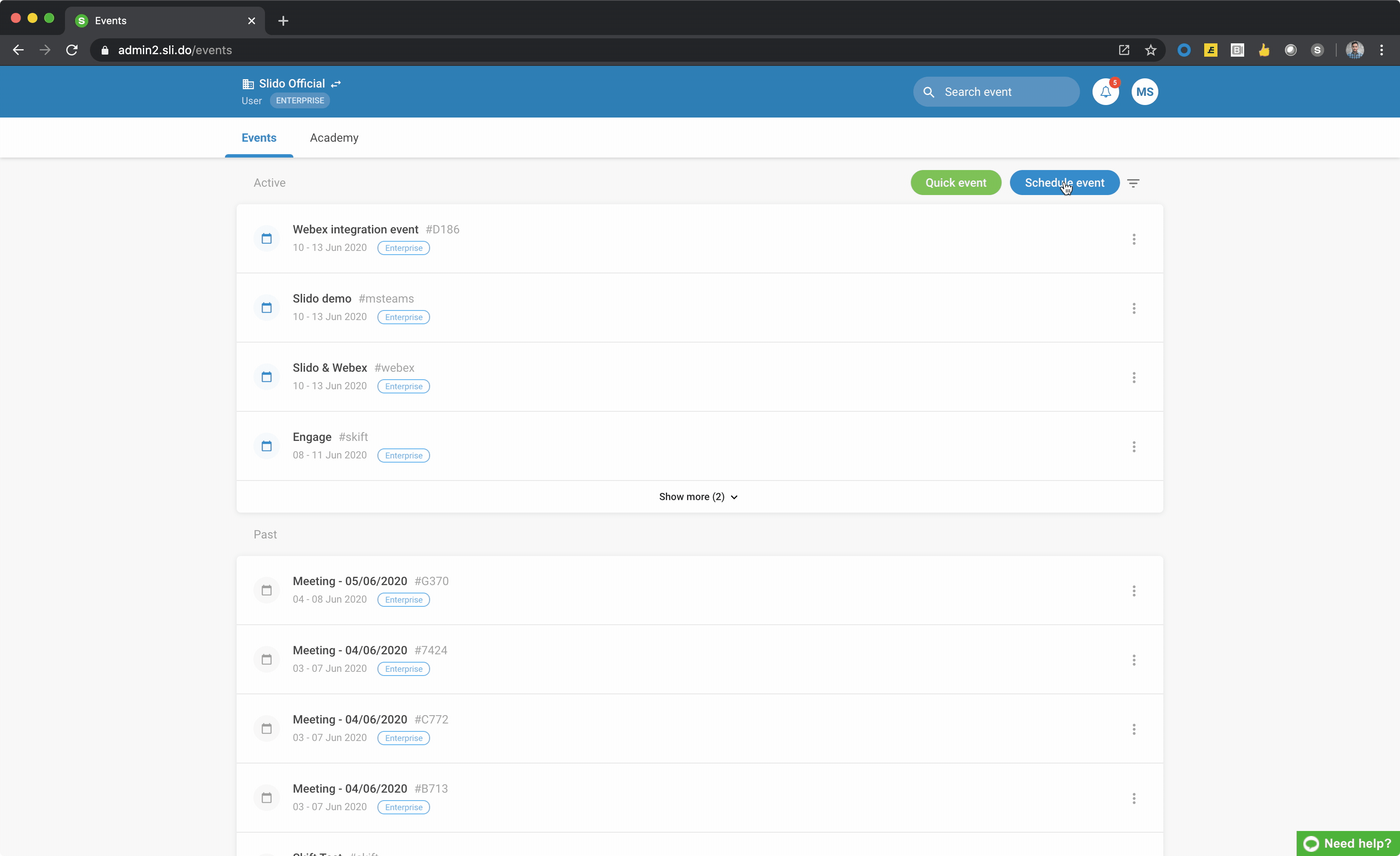1400x856 pixels.
Task: Bookmark this page with the star icon
Action: click(x=1150, y=50)
